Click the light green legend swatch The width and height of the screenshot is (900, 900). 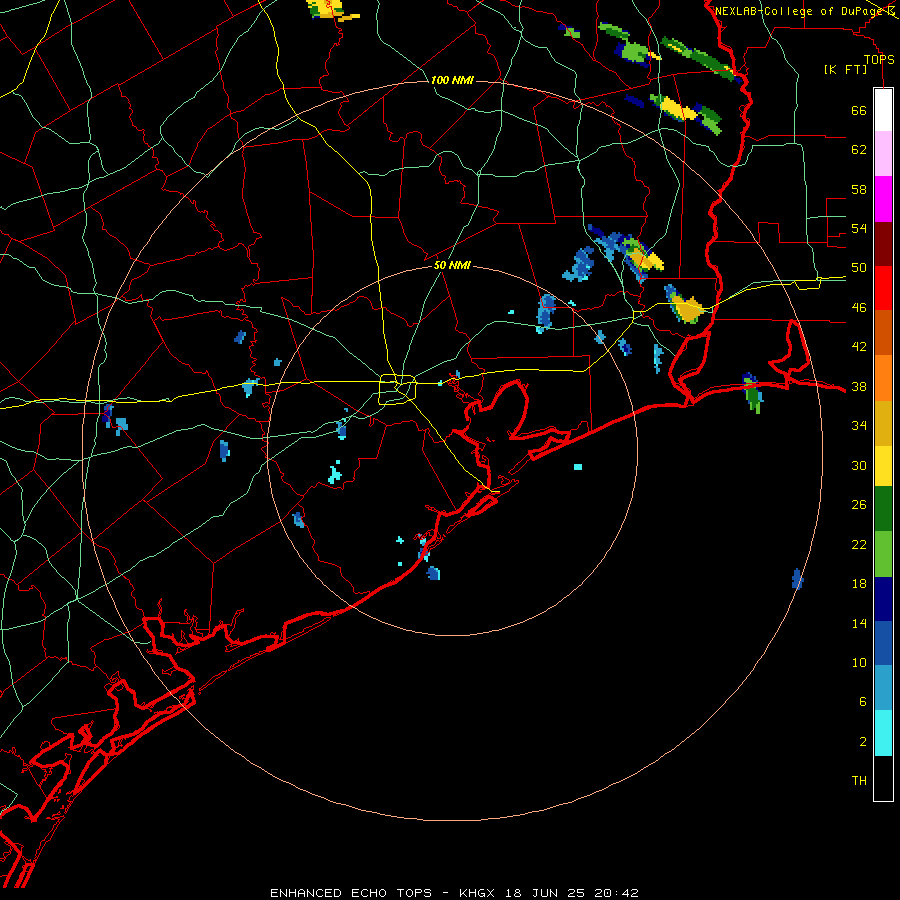[883, 554]
